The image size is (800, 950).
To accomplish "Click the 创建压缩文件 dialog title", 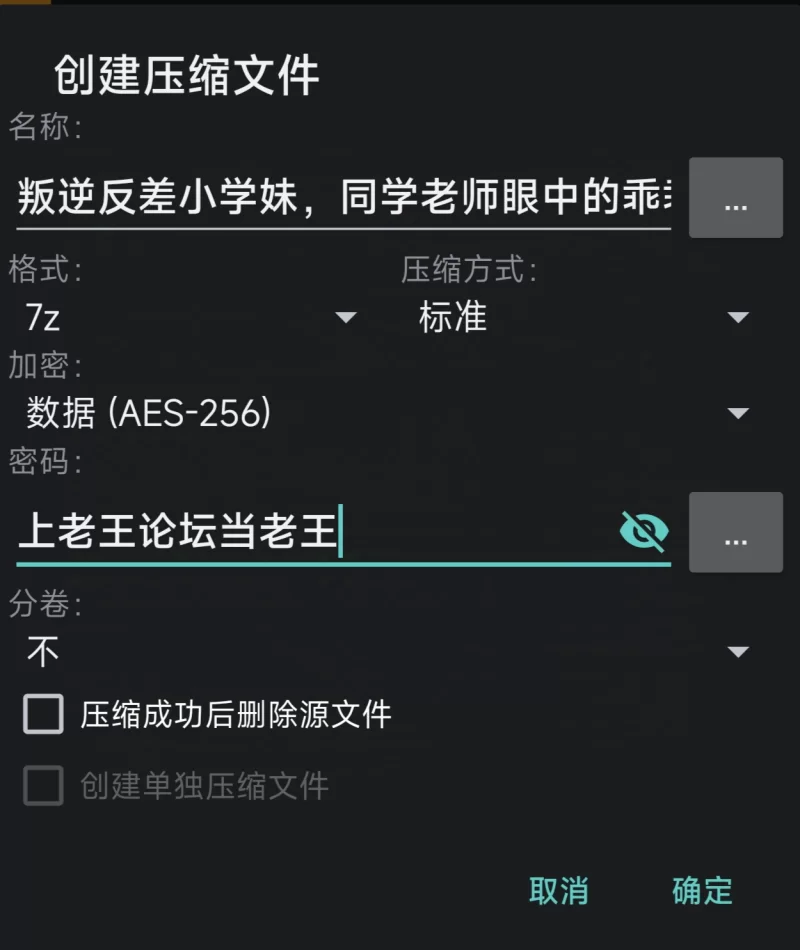I will click(x=186, y=76).
